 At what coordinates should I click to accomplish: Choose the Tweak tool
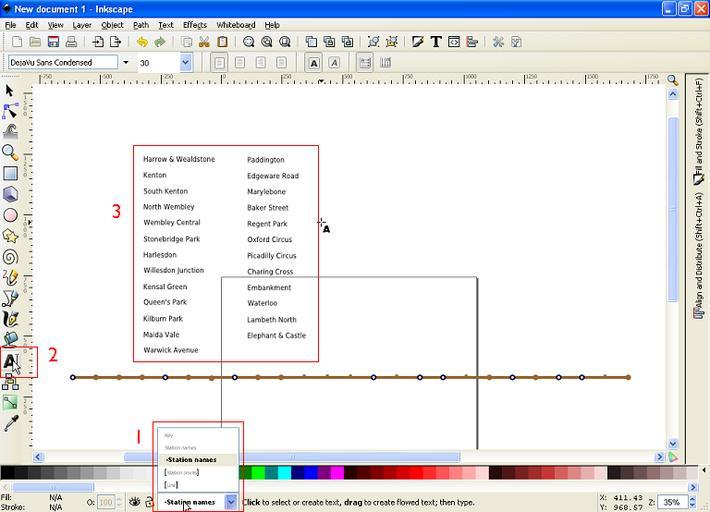tap(10, 132)
